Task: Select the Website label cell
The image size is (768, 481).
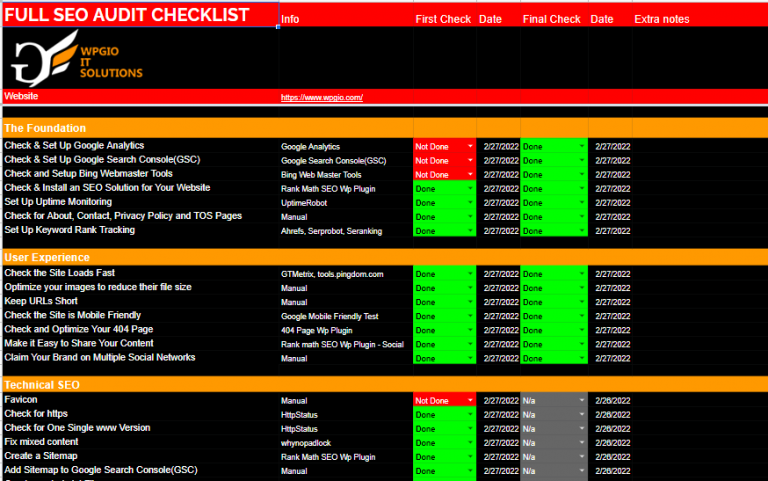Action: coord(141,96)
